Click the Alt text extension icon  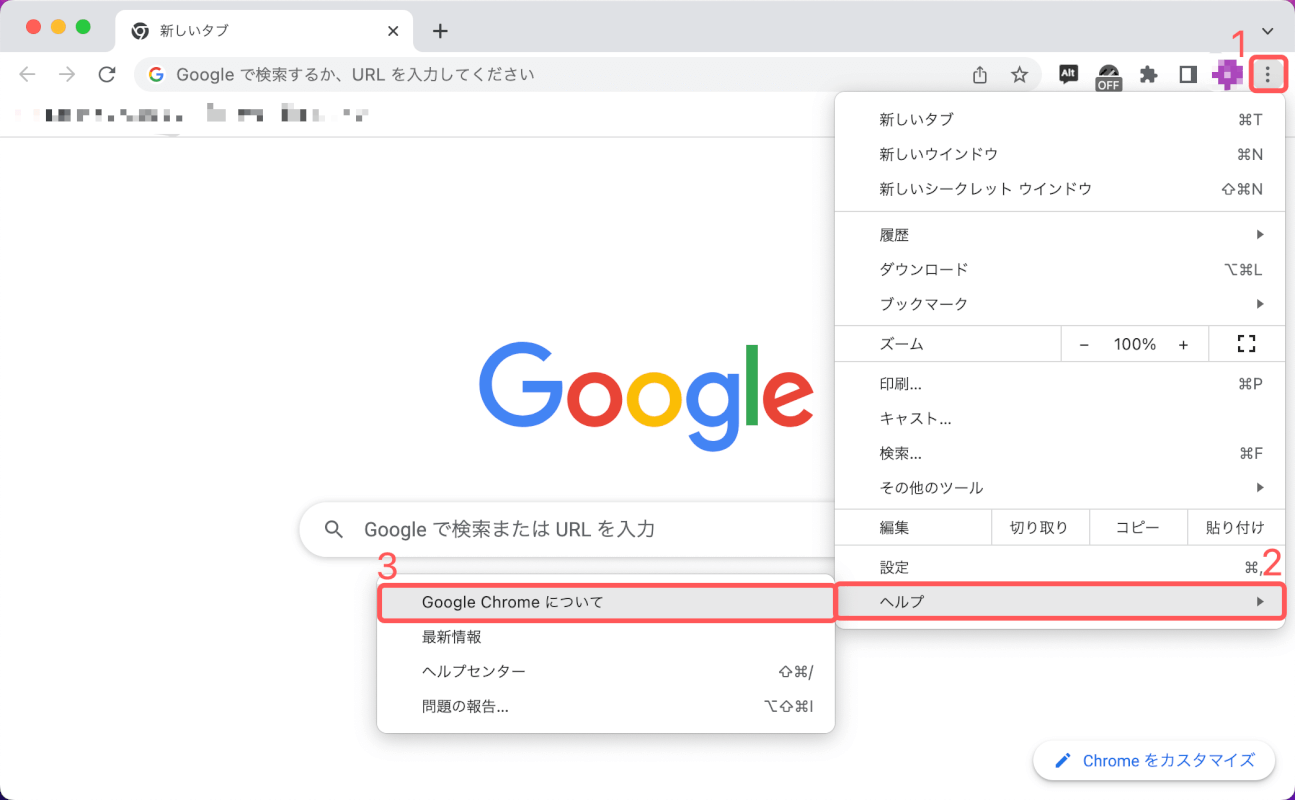click(x=1068, y=74)
